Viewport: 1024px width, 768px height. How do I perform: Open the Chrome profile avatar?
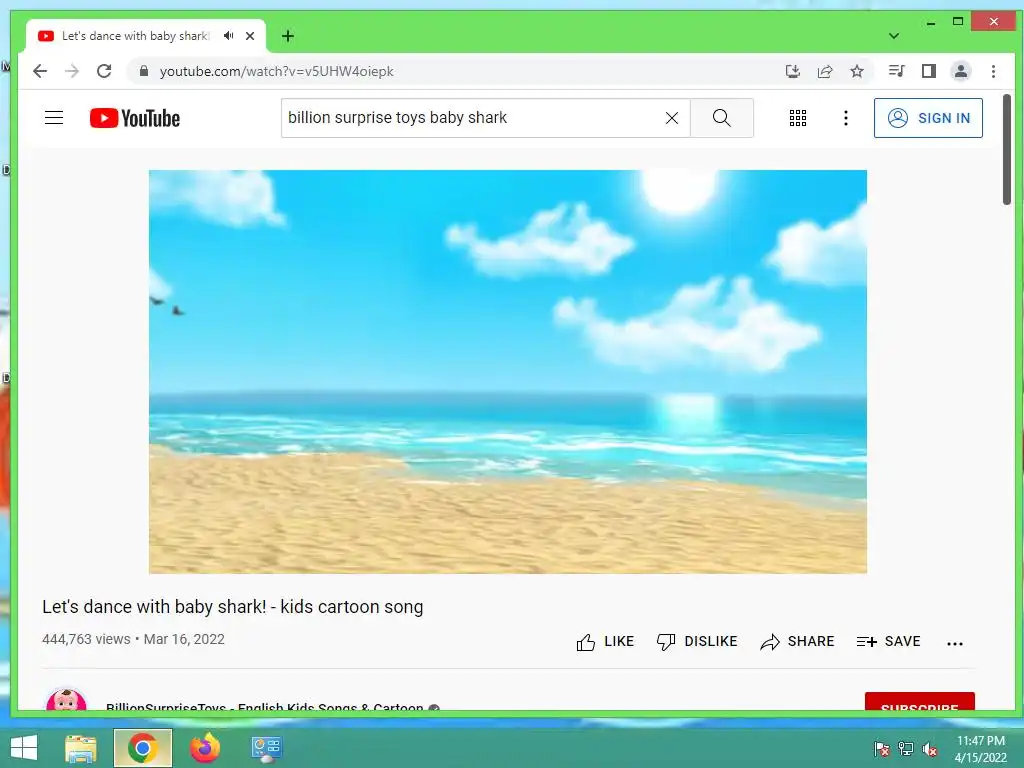click(961, 71)
